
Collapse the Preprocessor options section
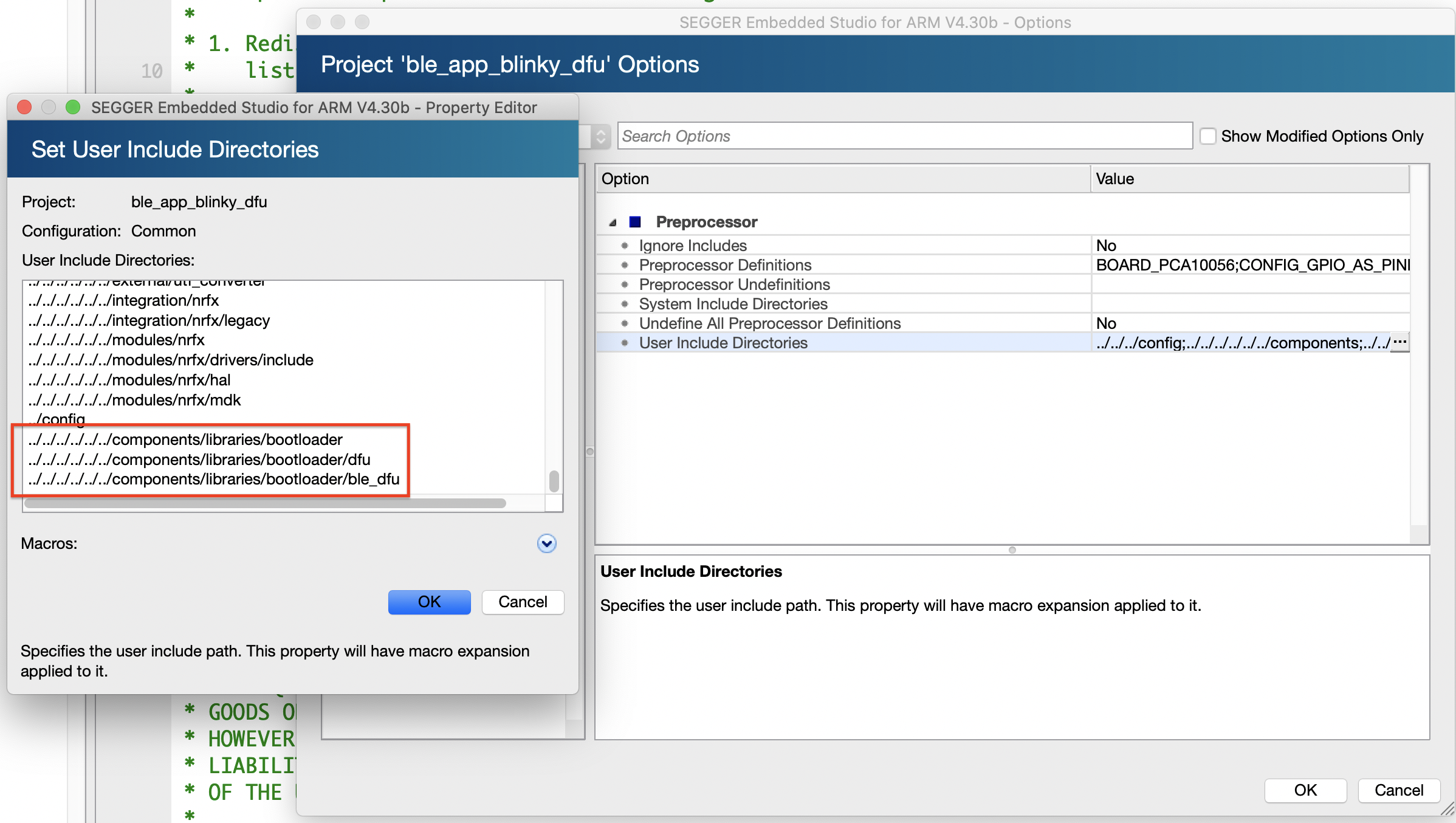(x=612, y=222)
